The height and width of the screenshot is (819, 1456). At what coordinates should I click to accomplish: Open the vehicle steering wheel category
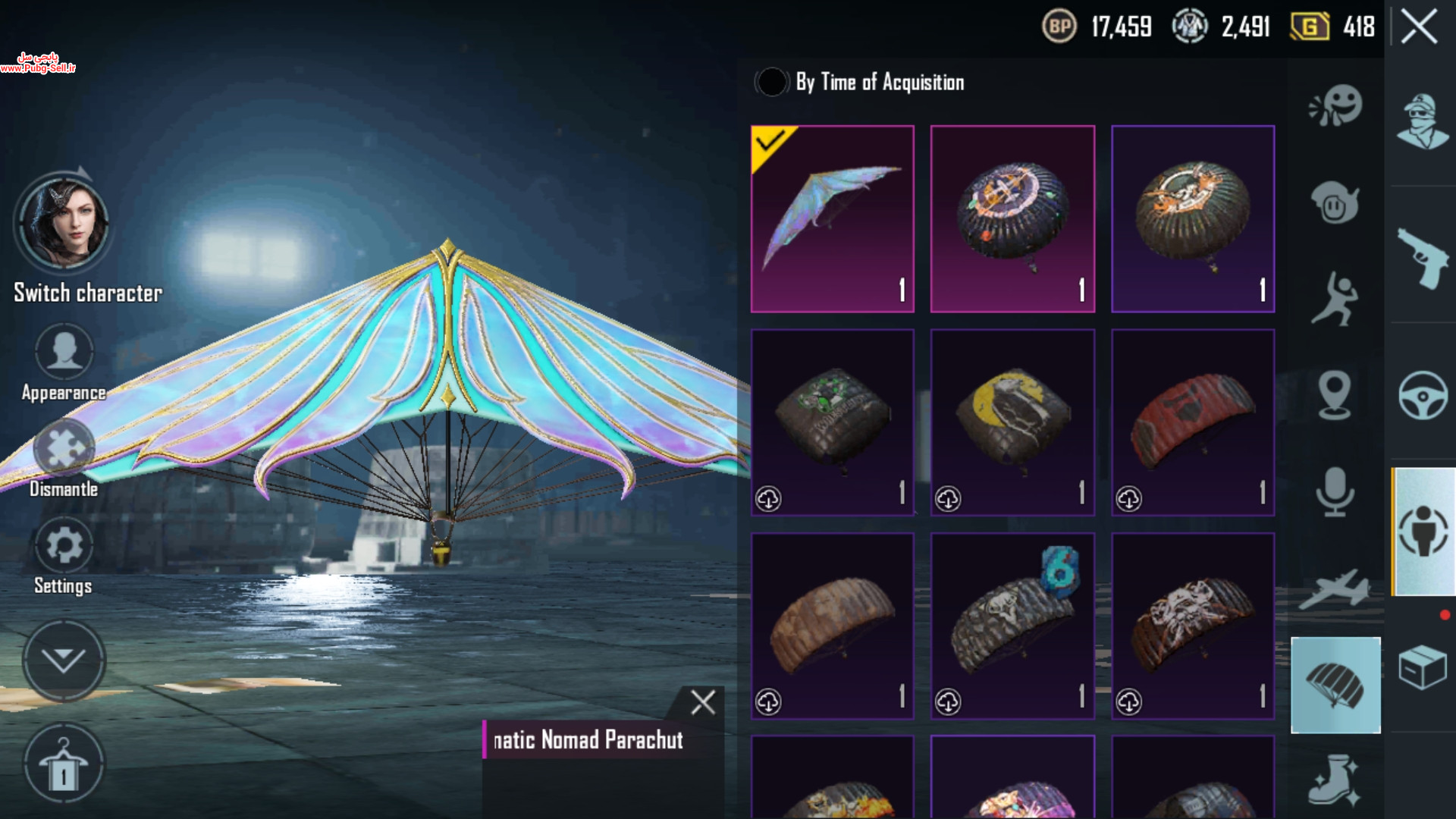[x=1423, y=395]
